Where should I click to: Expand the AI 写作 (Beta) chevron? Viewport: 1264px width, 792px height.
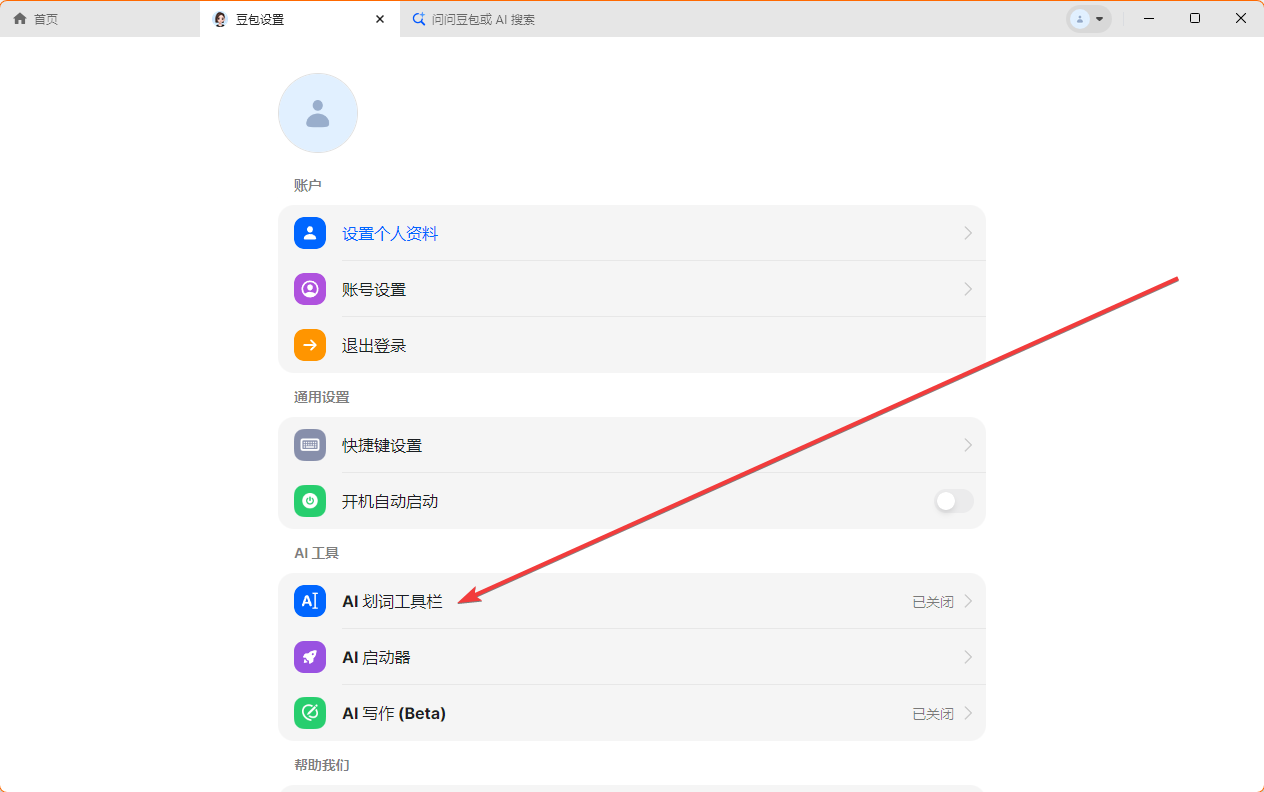tap(968, 713)
